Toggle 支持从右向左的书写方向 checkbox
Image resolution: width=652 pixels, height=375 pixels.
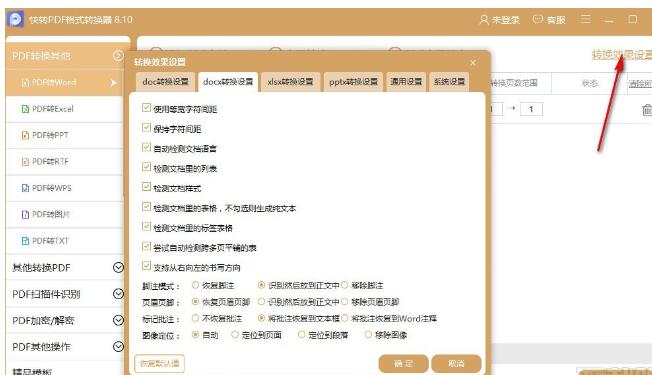(x=146, y=266)
